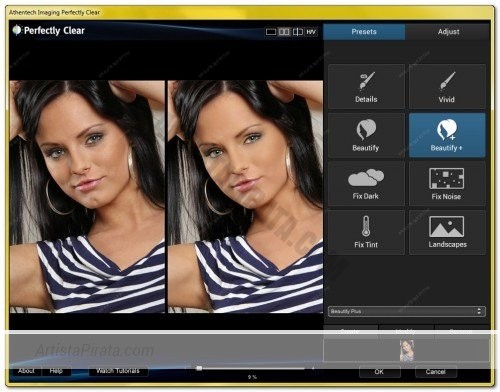Select the Beautify + preset

click(x=447, y=135)
